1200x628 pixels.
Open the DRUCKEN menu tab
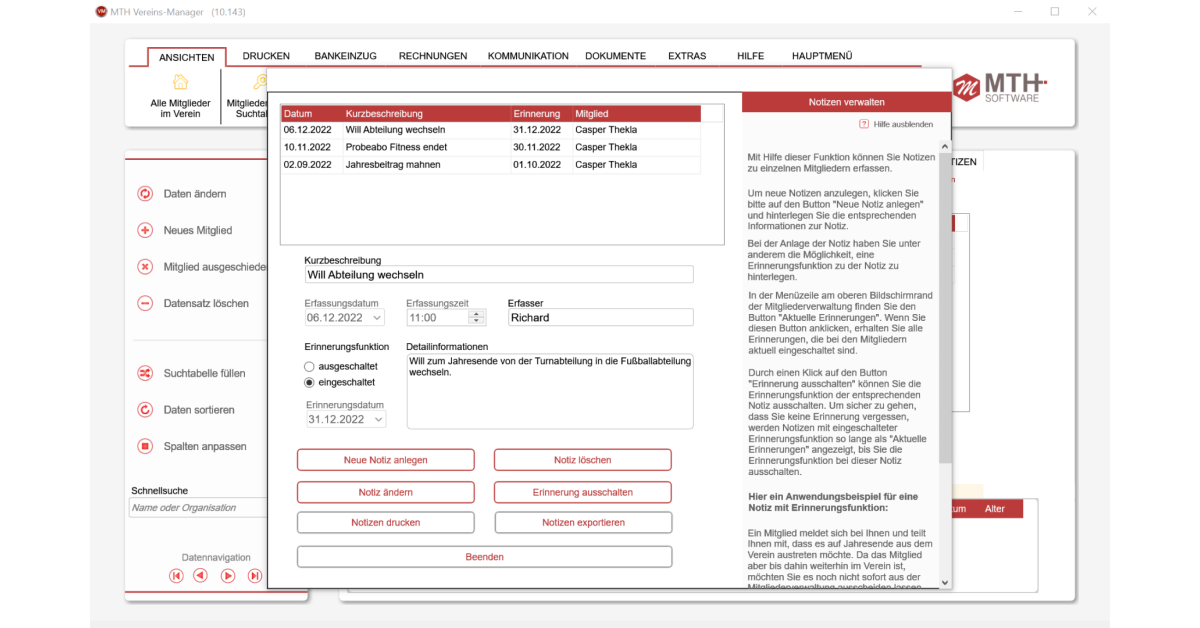click(x=266, y=56)
